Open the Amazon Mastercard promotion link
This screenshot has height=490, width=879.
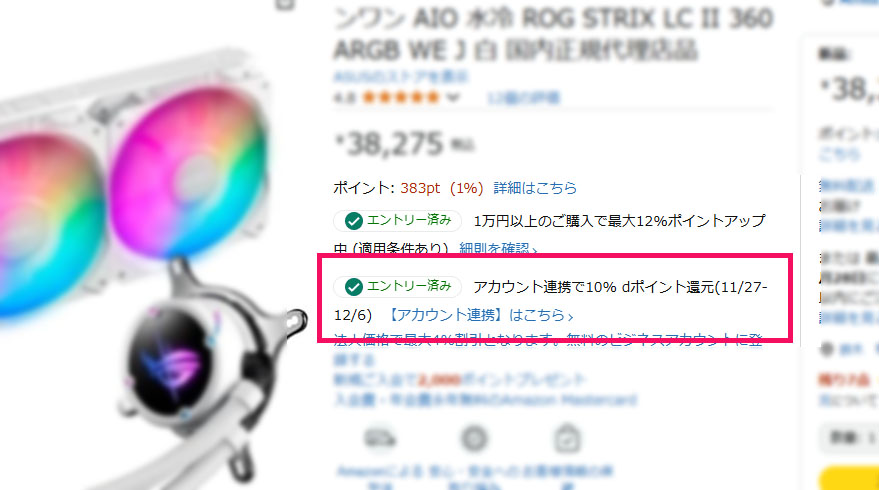tap(485, 400)
